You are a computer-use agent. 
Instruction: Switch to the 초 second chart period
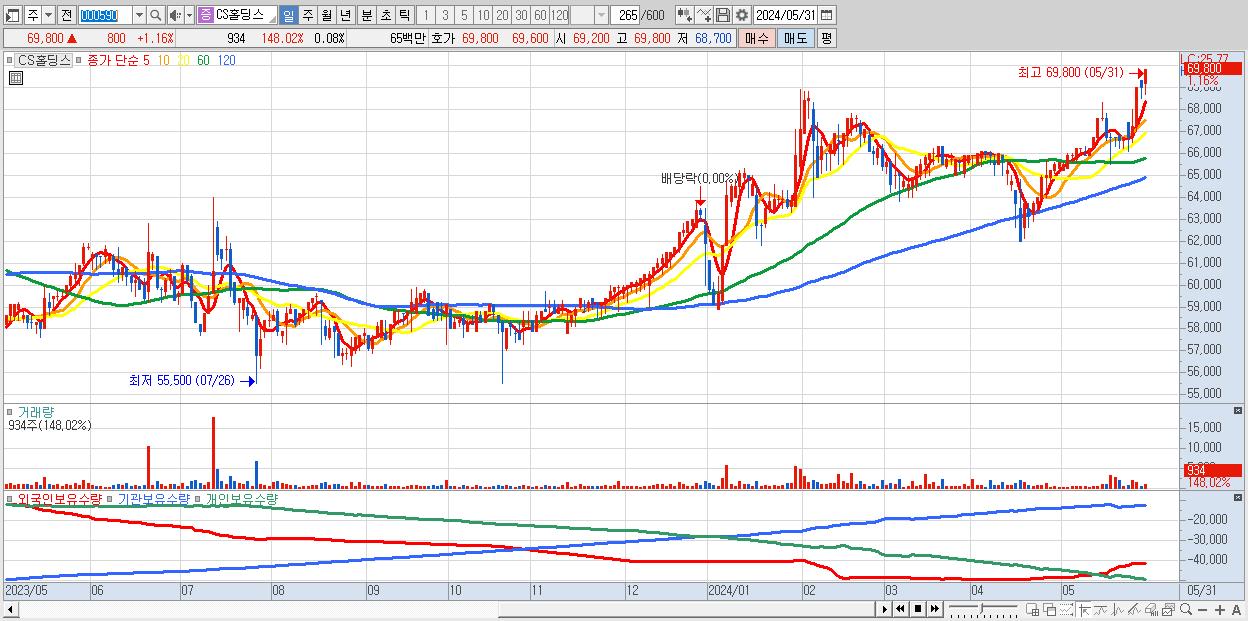[x=385, y=15]
